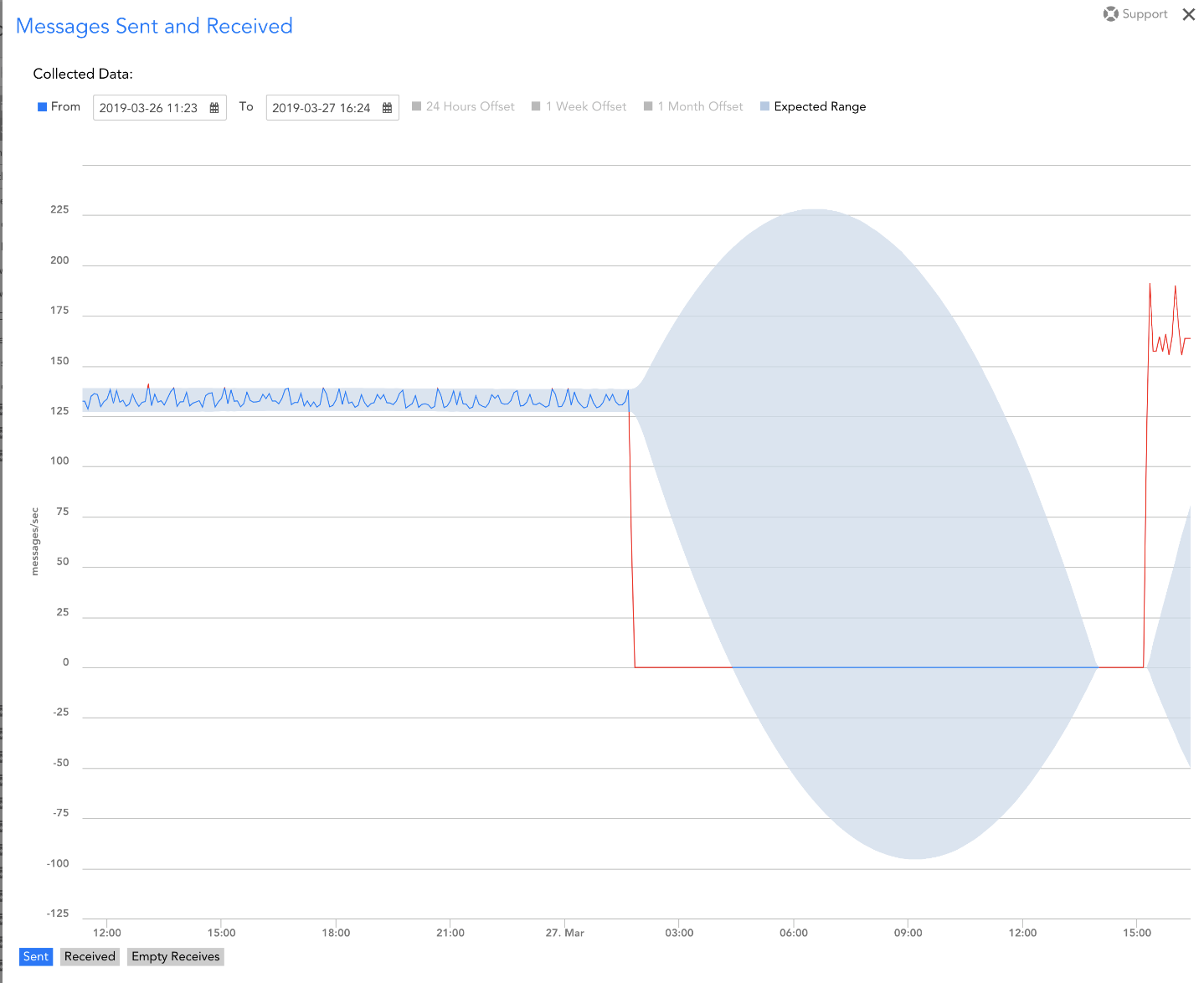Click the Support lifebuoy icon

[x=1111, y=14]
